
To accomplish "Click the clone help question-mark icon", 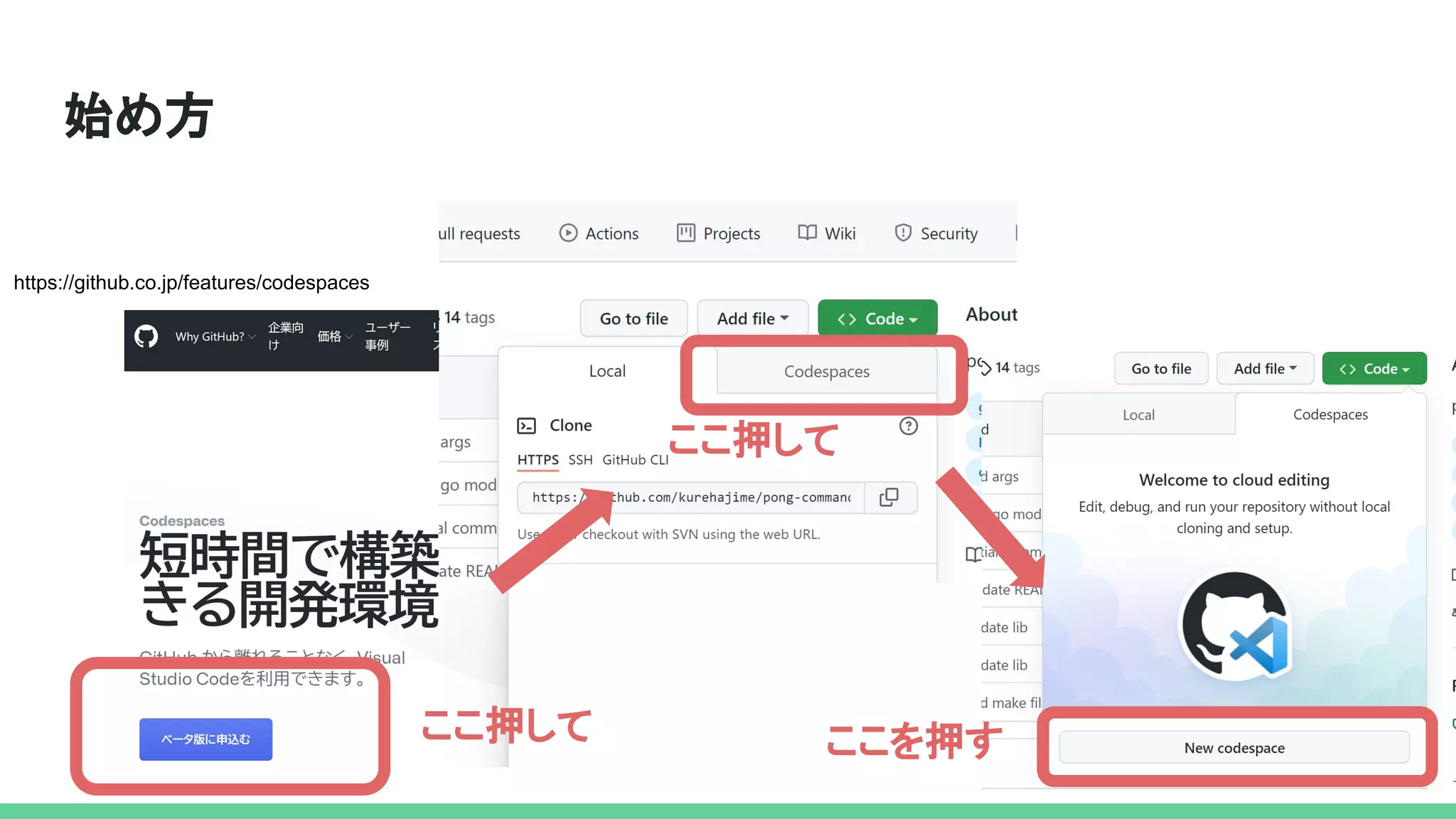I will tap(909, 426).
